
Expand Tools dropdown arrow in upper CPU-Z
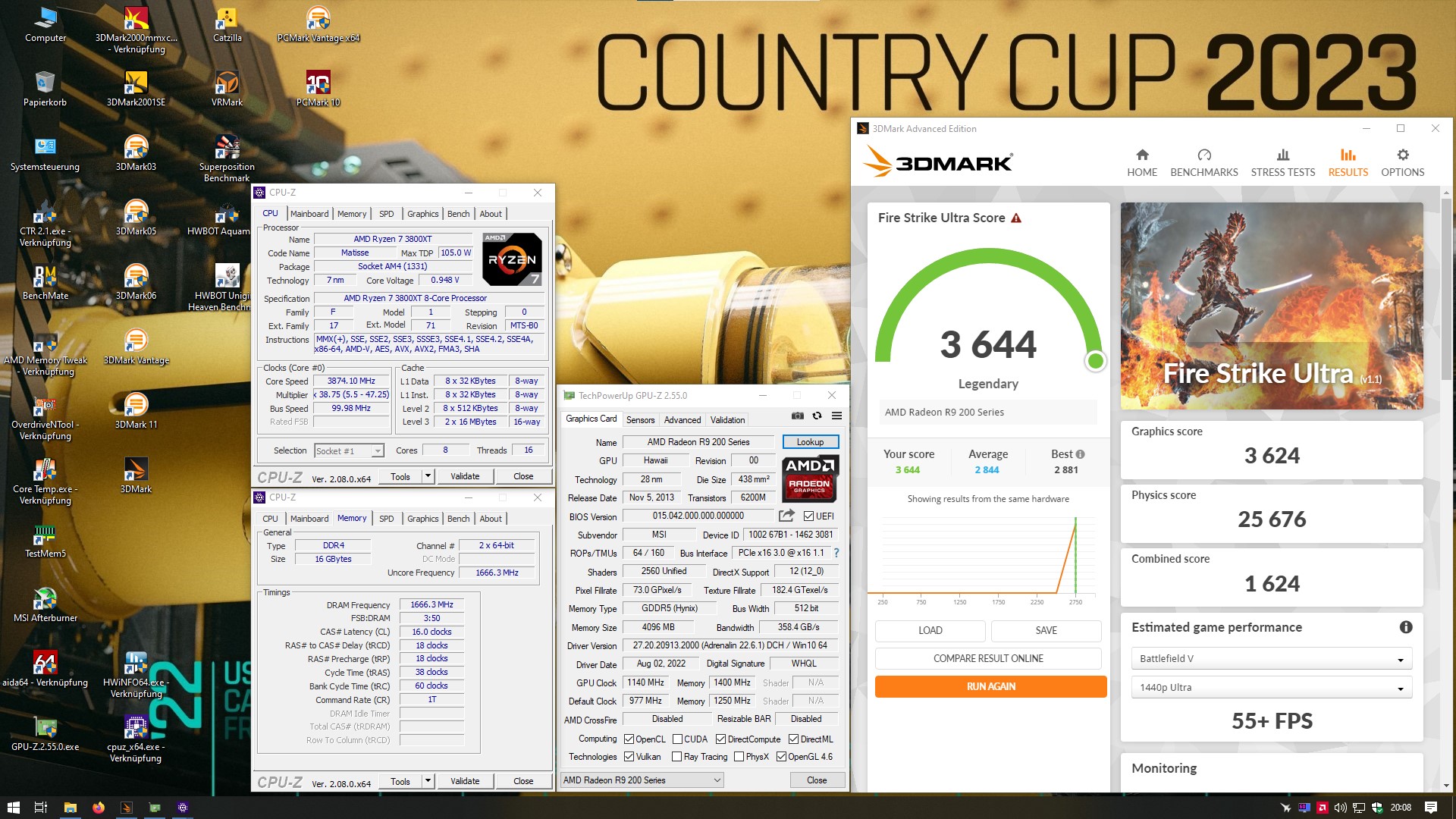428,476
